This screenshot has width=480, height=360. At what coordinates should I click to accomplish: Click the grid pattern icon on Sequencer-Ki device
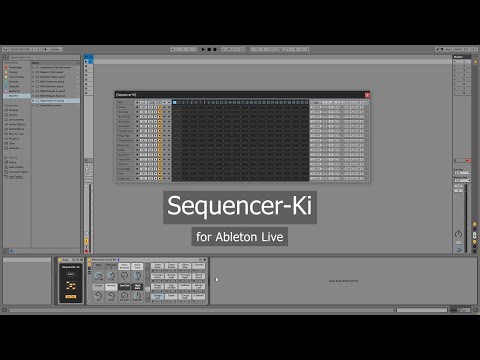(x=71, y=286)
